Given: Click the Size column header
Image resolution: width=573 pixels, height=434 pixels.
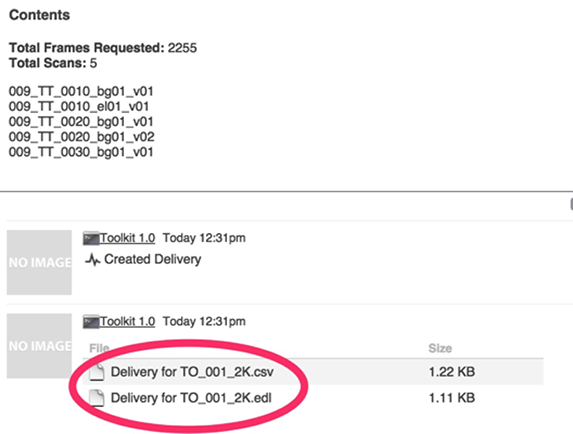Looking at the screenshot, I should point(440,348).
